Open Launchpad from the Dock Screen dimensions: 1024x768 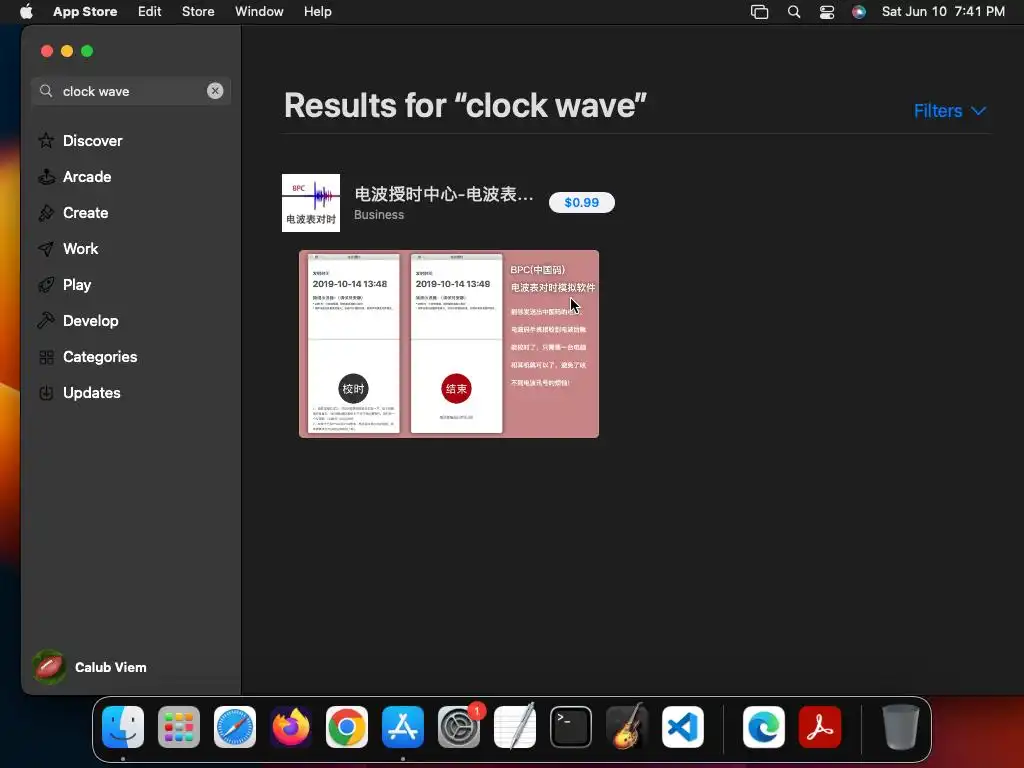(179, 727)
